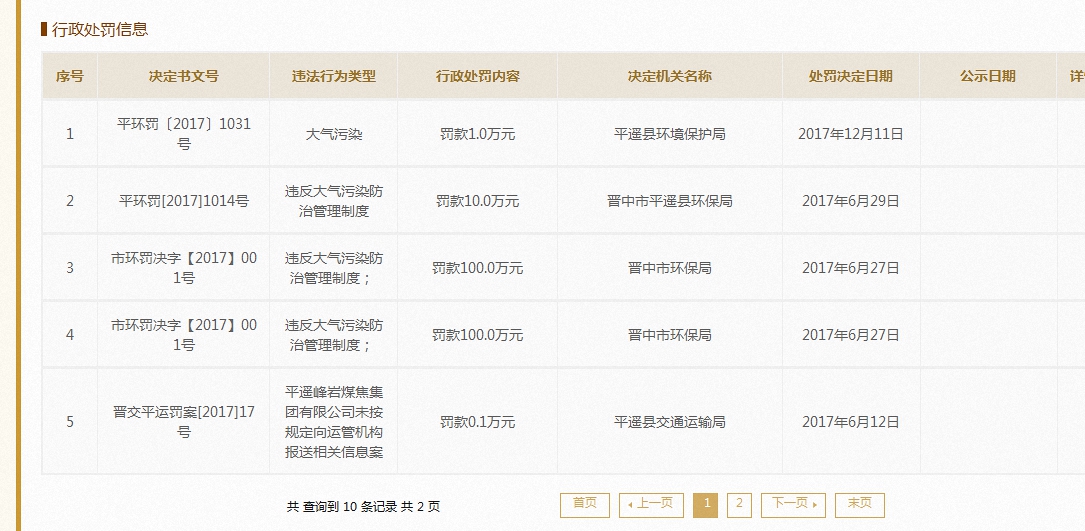Click serial number 2 cell

click(70, 201)
